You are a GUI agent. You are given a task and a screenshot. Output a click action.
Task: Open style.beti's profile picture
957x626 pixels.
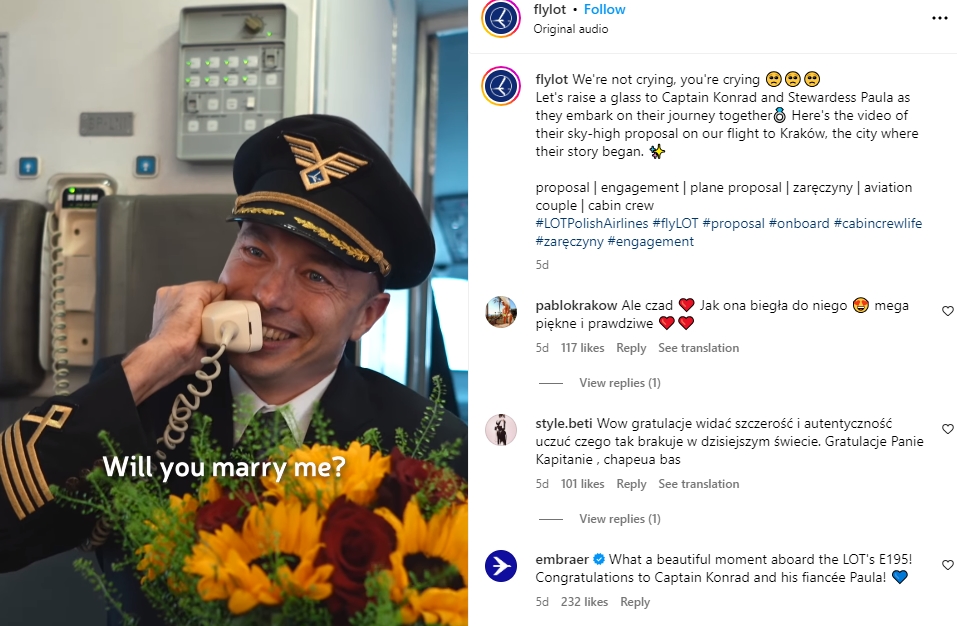(x=501, y=430)
